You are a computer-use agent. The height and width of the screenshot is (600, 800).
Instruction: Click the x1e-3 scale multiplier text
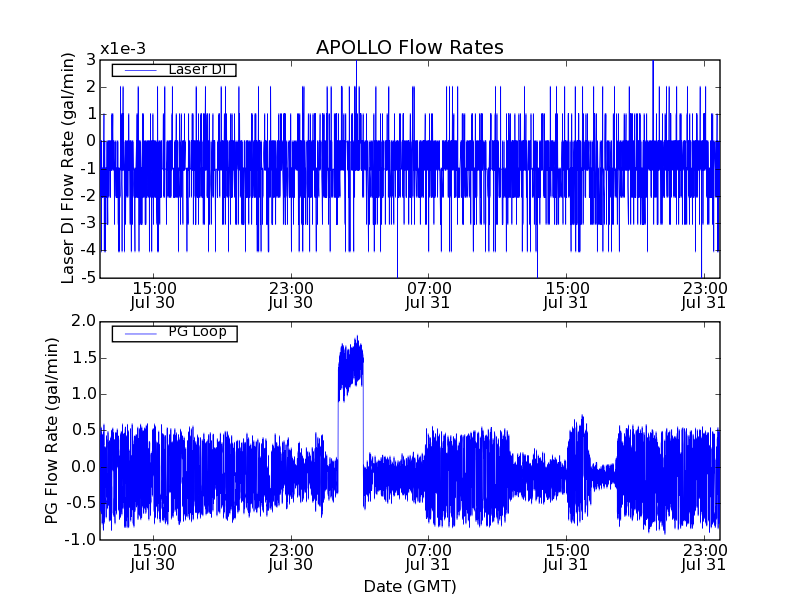123,49
